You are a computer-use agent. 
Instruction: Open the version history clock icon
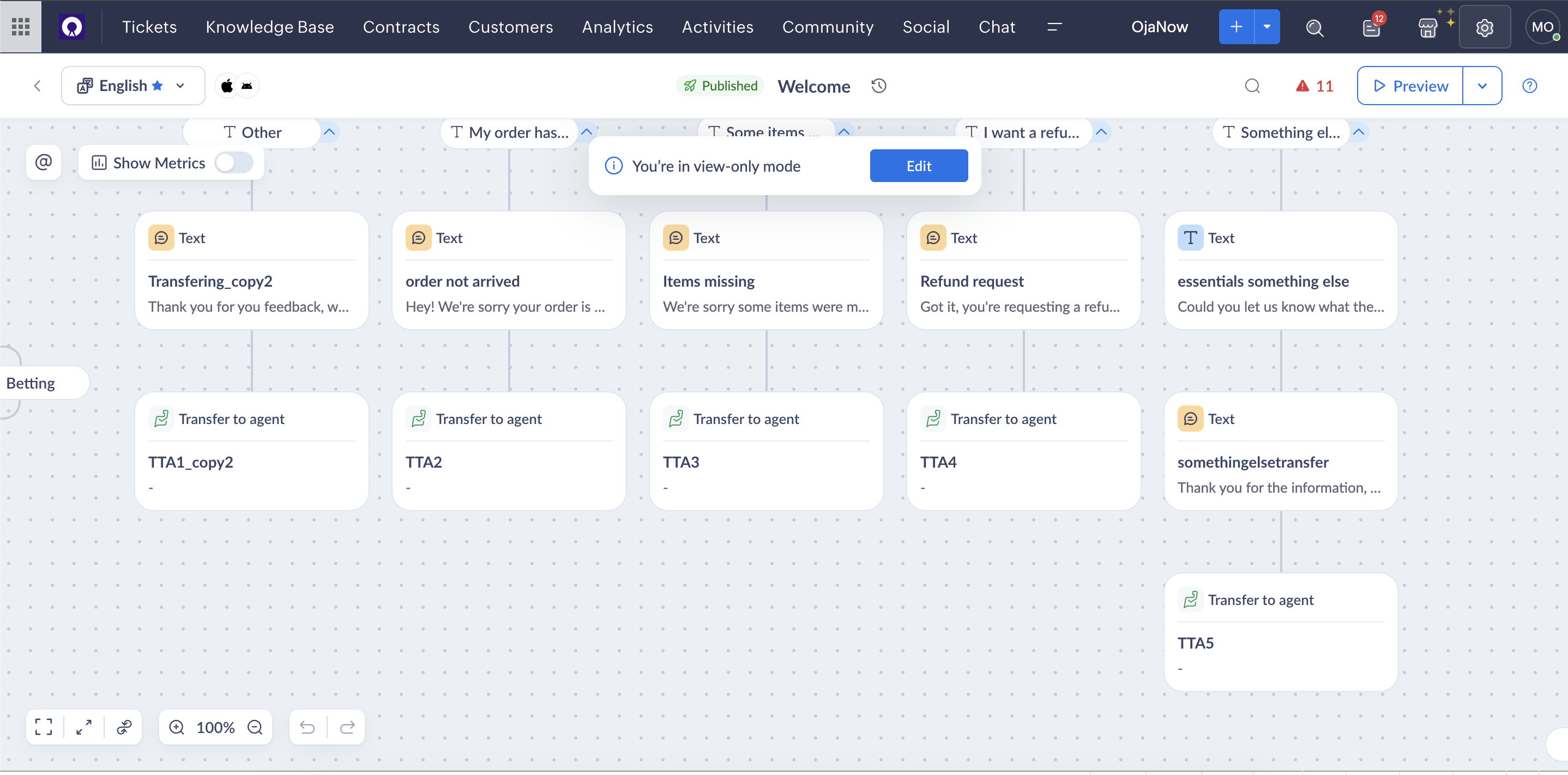(878, 86)
